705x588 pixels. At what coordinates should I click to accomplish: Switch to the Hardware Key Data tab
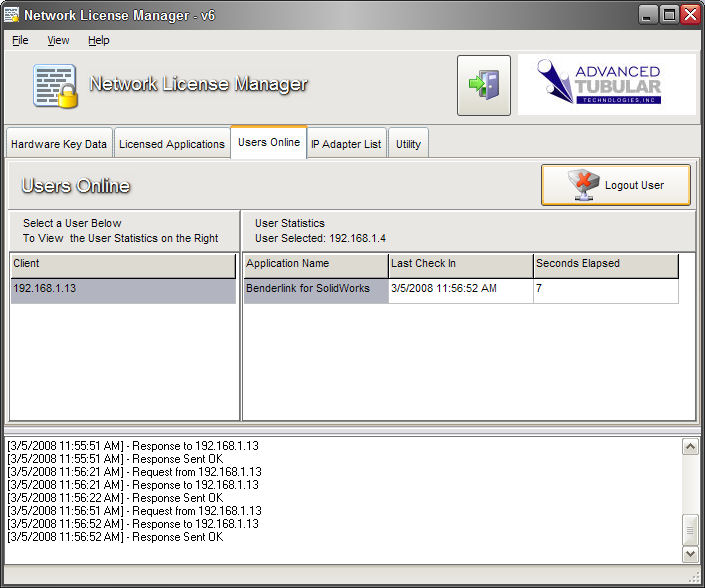pyautogui.click(x=59, y=144)
